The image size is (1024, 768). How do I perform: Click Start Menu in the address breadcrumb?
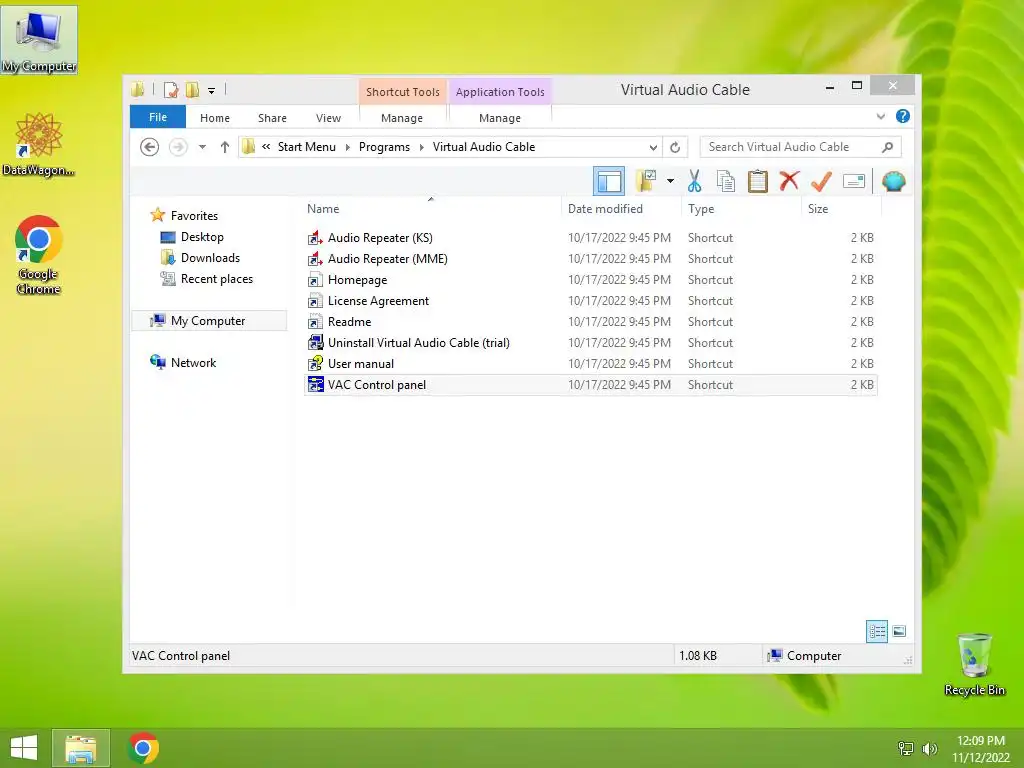[306, 147]
